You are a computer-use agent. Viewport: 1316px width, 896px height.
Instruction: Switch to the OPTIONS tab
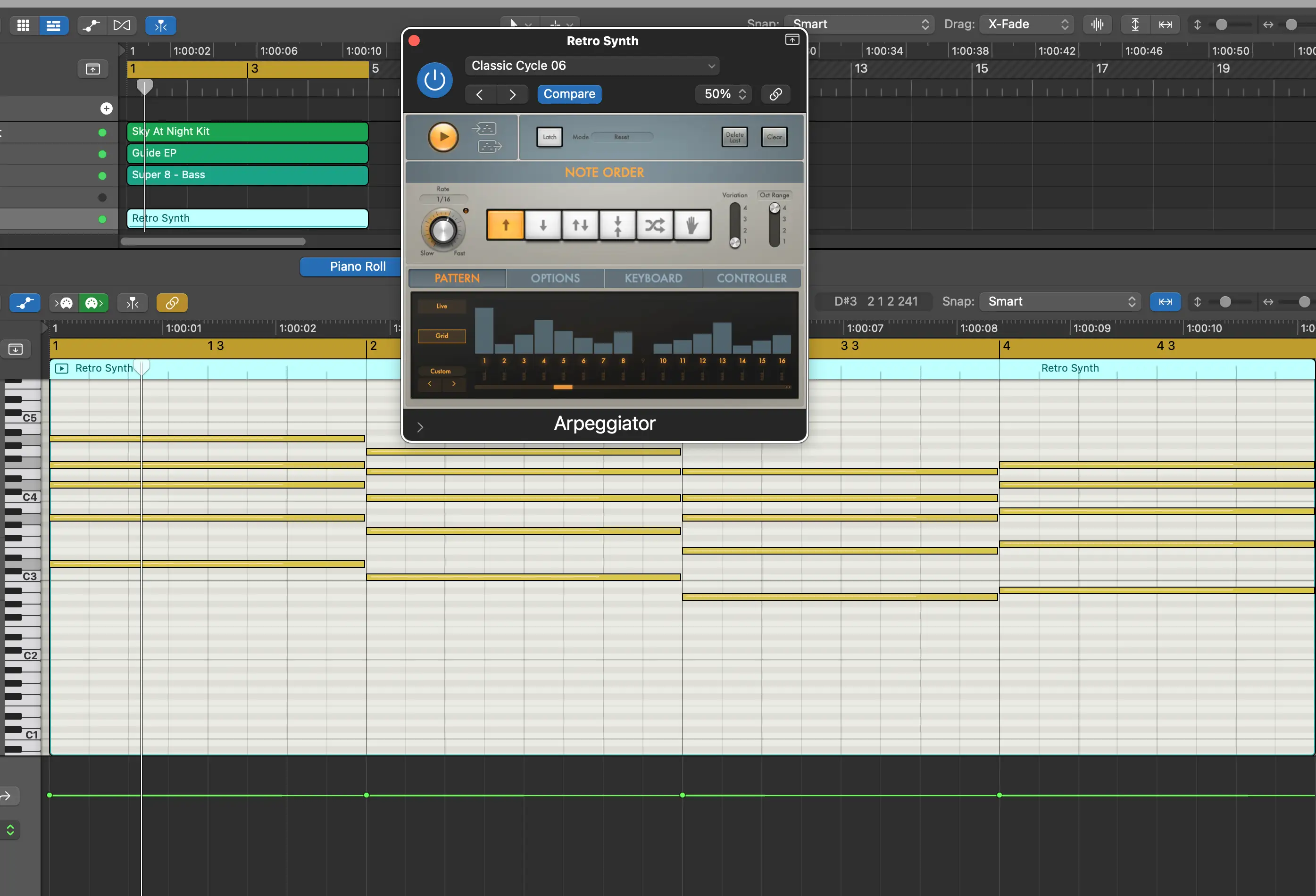[555, 278]
